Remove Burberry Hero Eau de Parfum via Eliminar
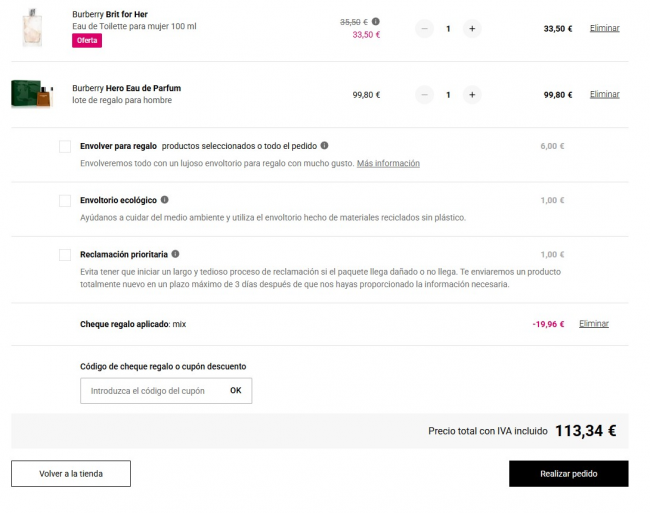650x513 pixels. pyautogui.click(x=604, y=95)
